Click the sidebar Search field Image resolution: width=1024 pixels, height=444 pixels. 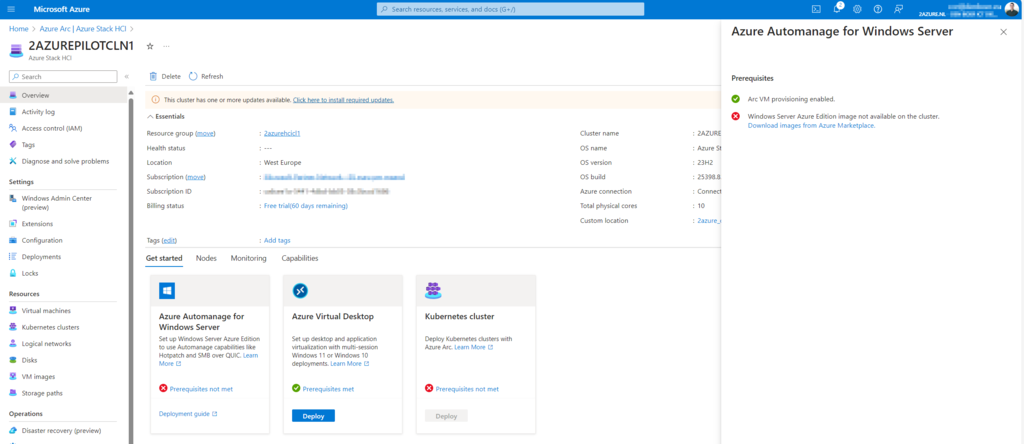(63, 76)
